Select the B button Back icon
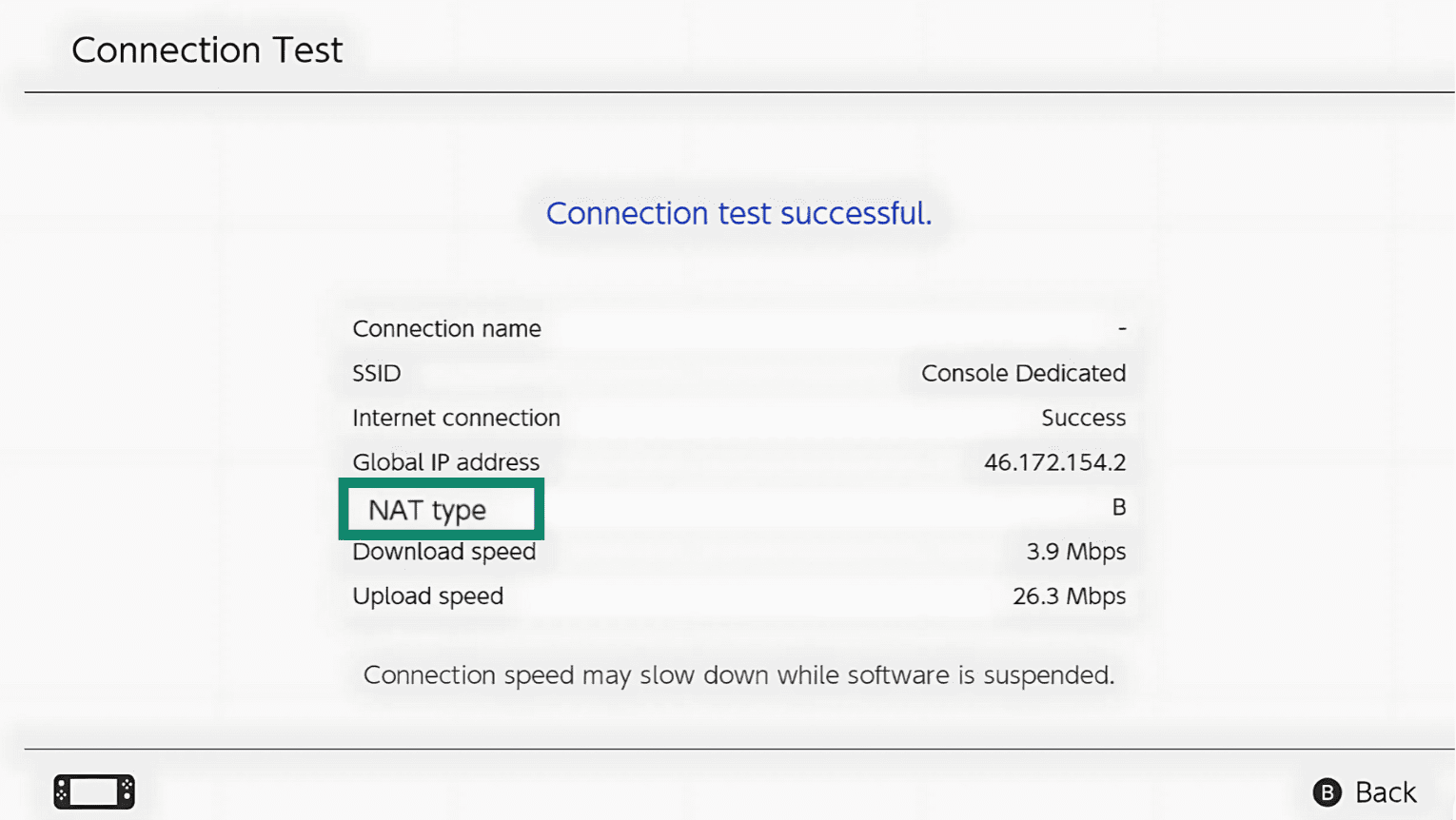Image resolution: width=1456 pixels, height=820 pixels. click(1328, 791)
